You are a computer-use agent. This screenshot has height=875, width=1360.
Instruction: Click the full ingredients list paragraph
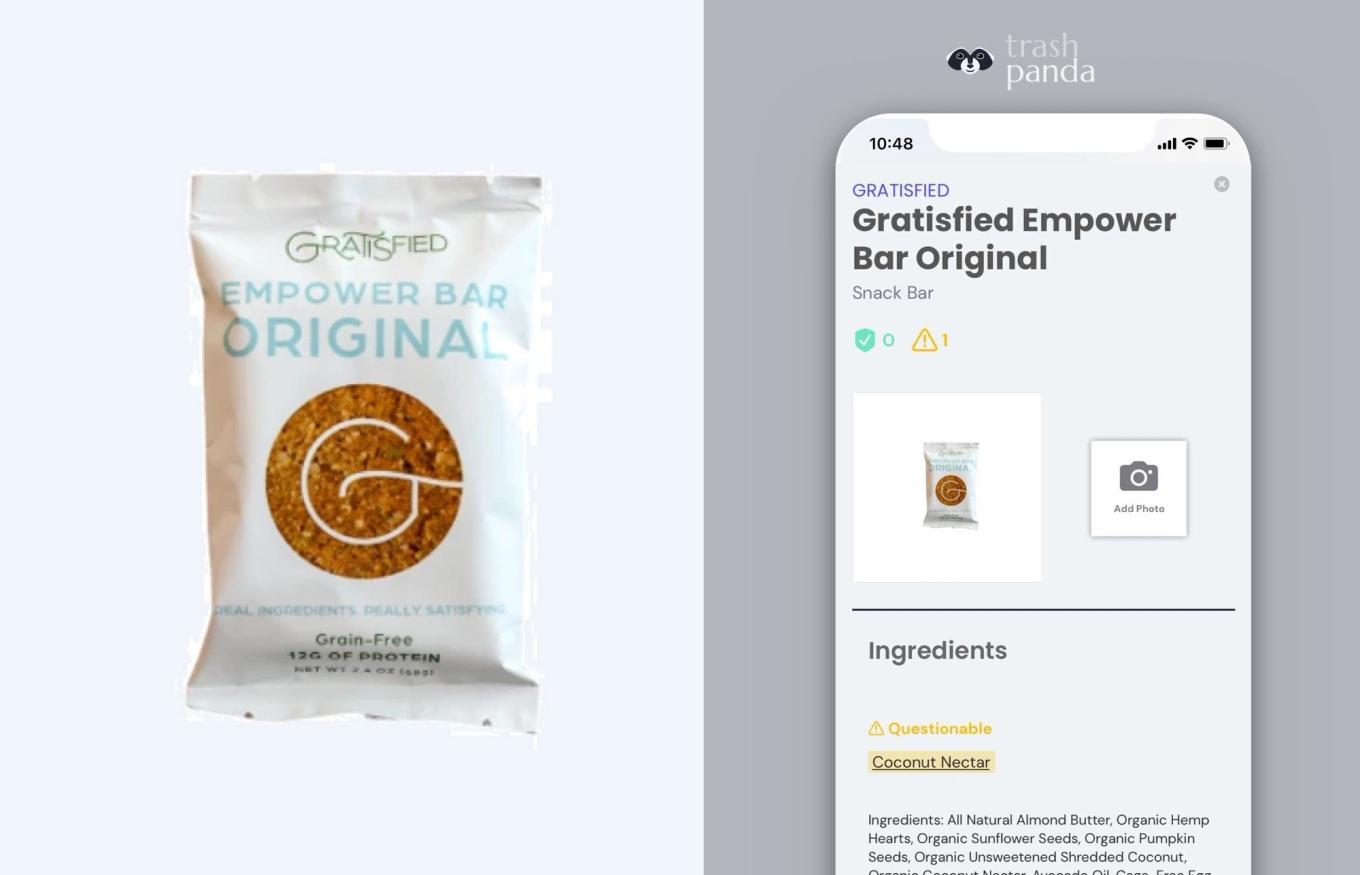point(1040,846)
